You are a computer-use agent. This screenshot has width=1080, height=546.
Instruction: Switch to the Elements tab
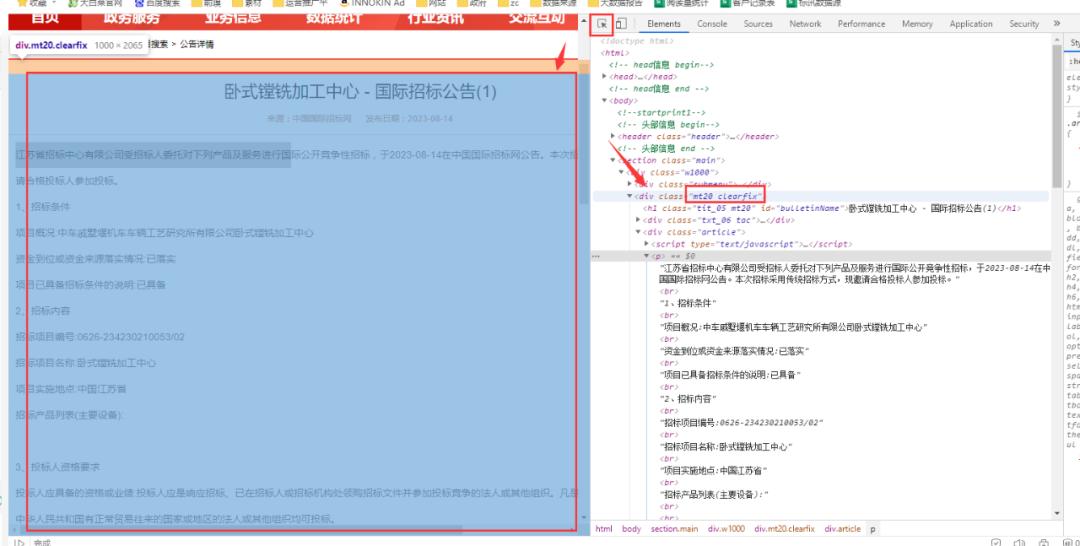(x=664, y=24)
